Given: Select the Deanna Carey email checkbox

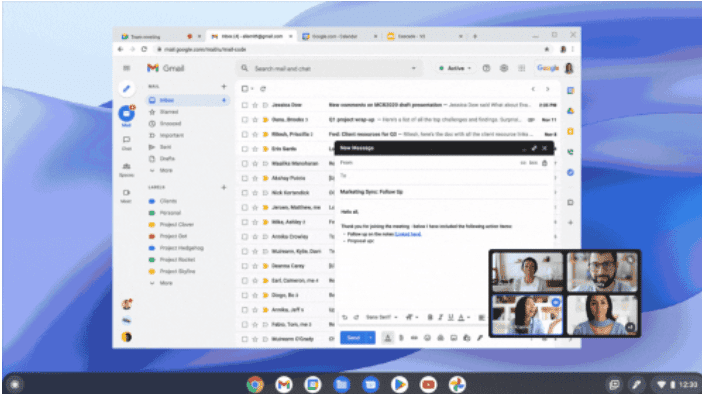Looking at the screenshot, I should click(x=244, y=266).
